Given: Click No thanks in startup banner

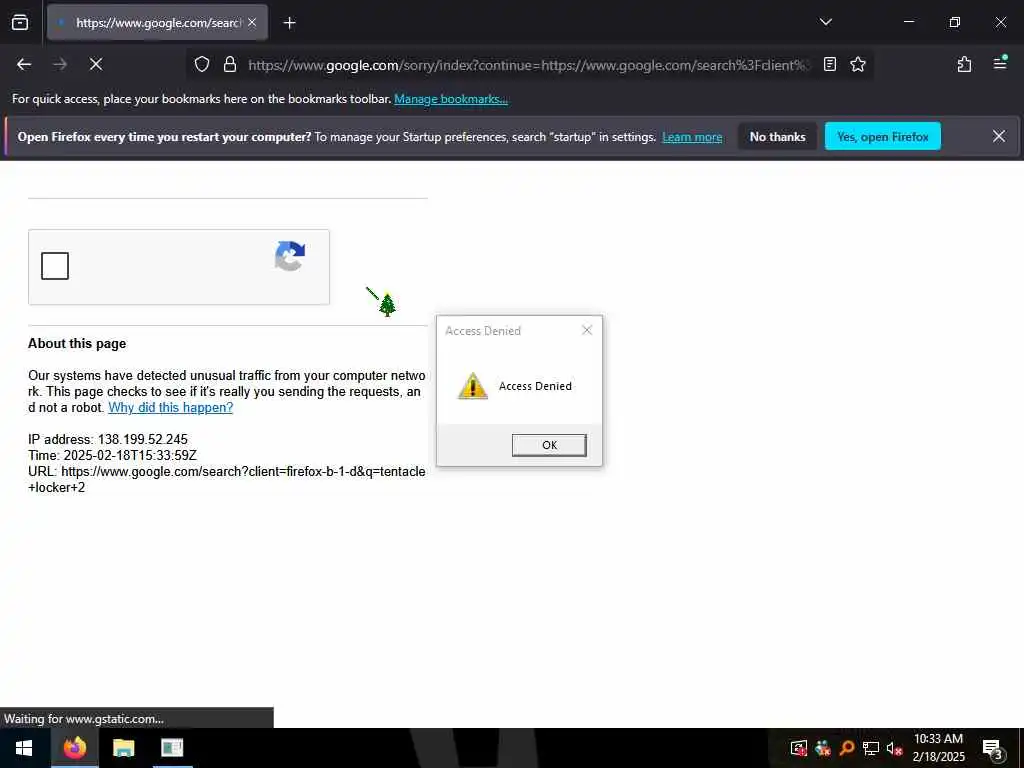Looking at the screenshot, I should pos(777,136).
